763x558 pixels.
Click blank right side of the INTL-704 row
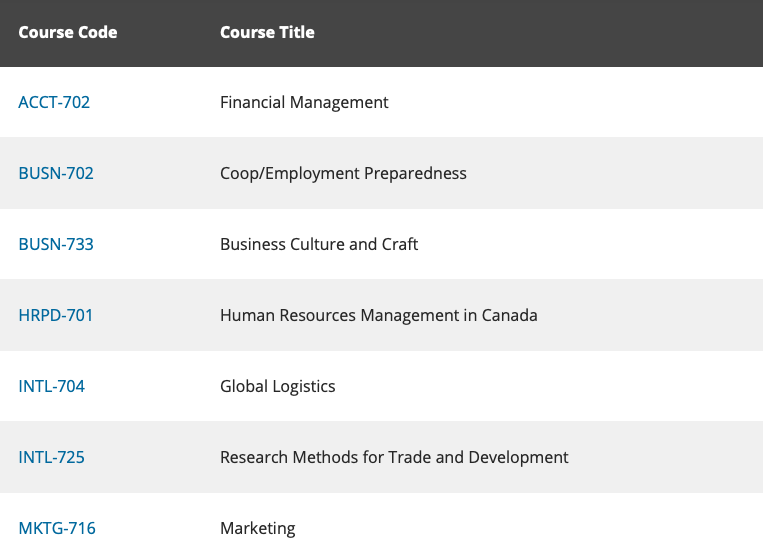pos(600,386)
